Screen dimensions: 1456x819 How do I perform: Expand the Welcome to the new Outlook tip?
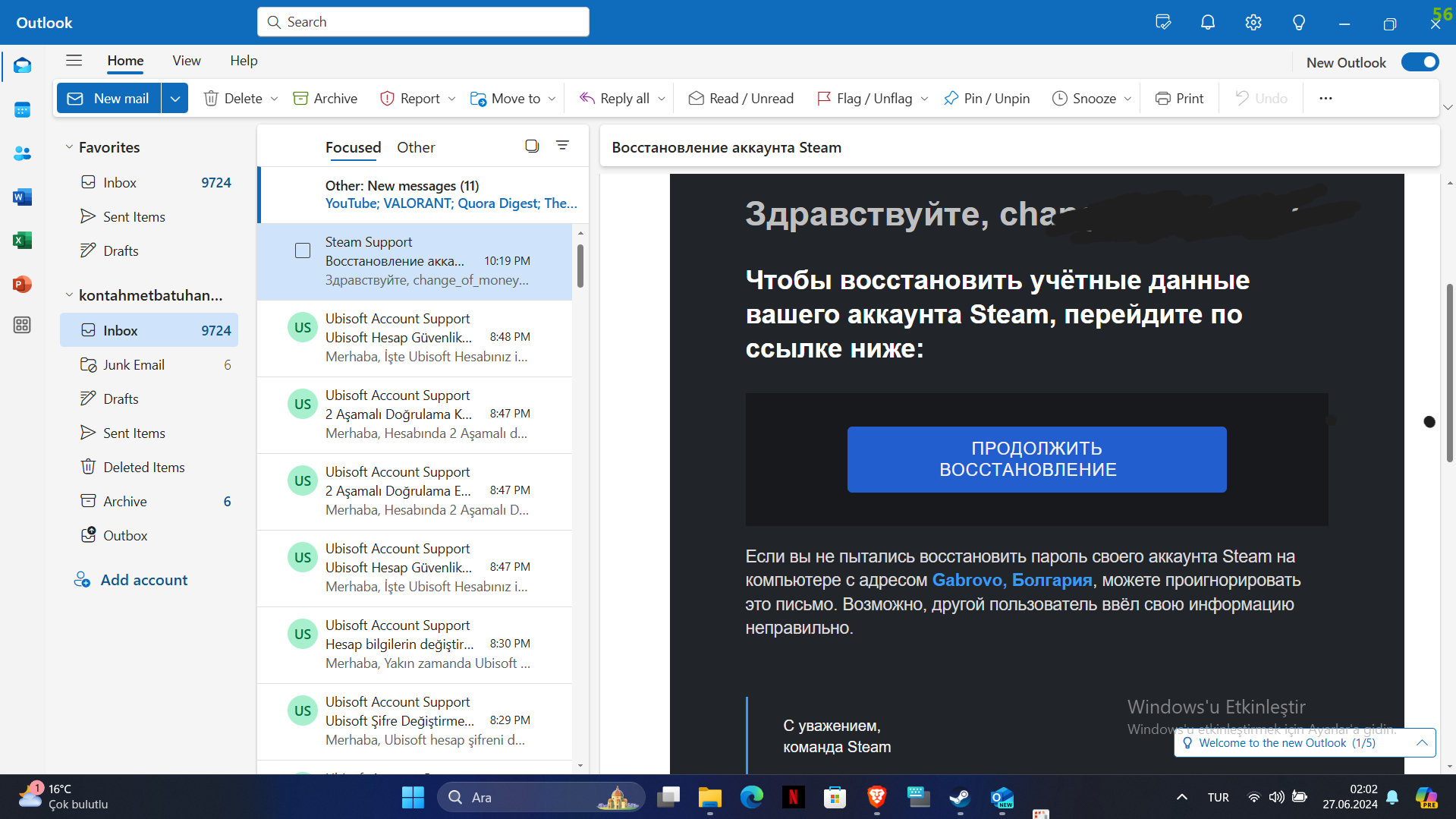1422,743
